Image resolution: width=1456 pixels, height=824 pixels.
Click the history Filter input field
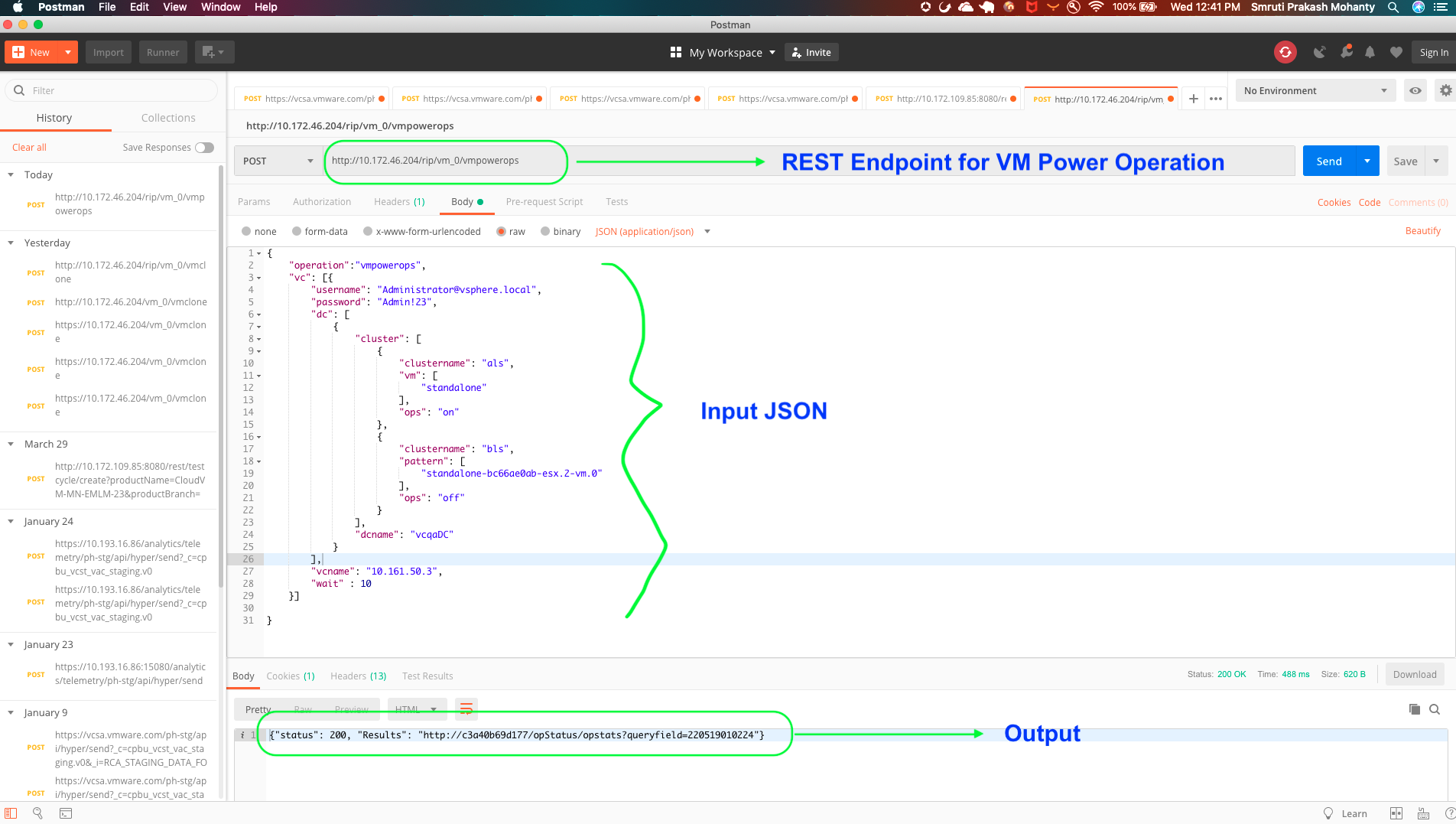(x=112, y=90)
